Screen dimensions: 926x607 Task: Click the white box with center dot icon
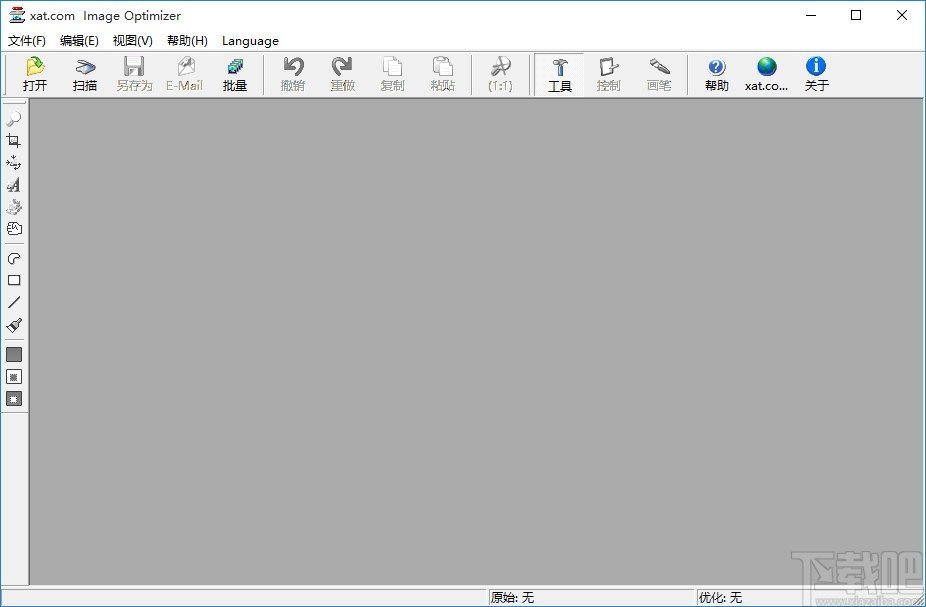coord(14,377)
